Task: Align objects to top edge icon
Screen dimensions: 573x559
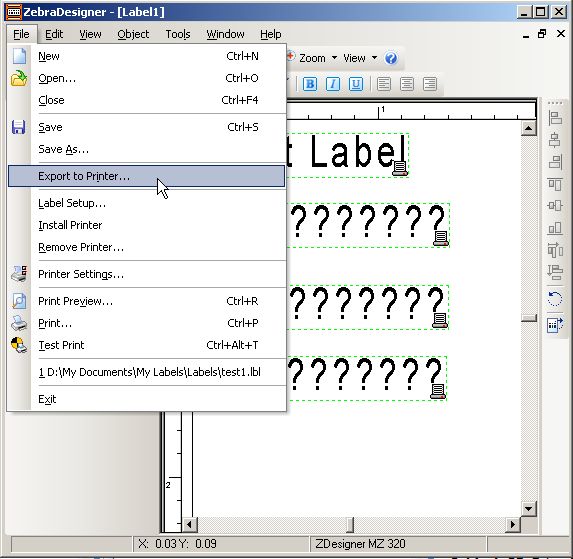Action: pyautogui.click(x=555, y=184)
